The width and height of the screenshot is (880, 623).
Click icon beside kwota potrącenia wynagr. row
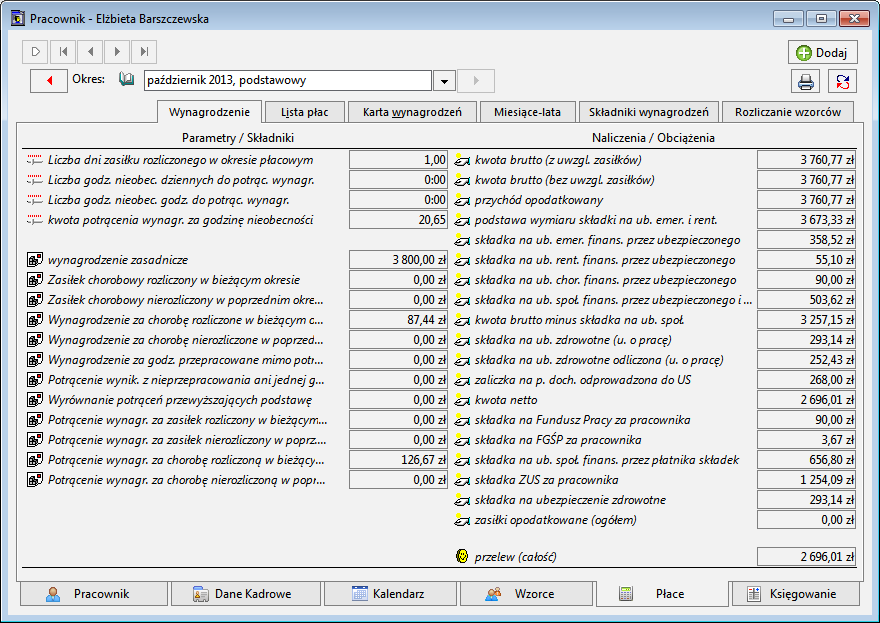pyautogui.click(x=34, y=220)
